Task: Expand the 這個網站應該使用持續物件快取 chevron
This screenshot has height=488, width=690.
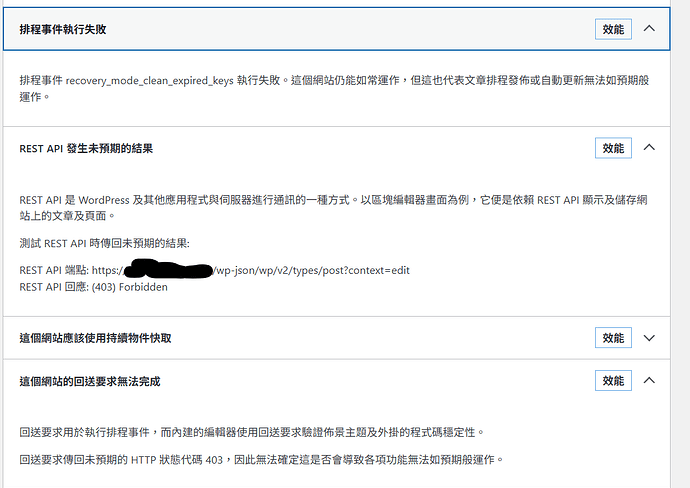Action: point(650,338)
